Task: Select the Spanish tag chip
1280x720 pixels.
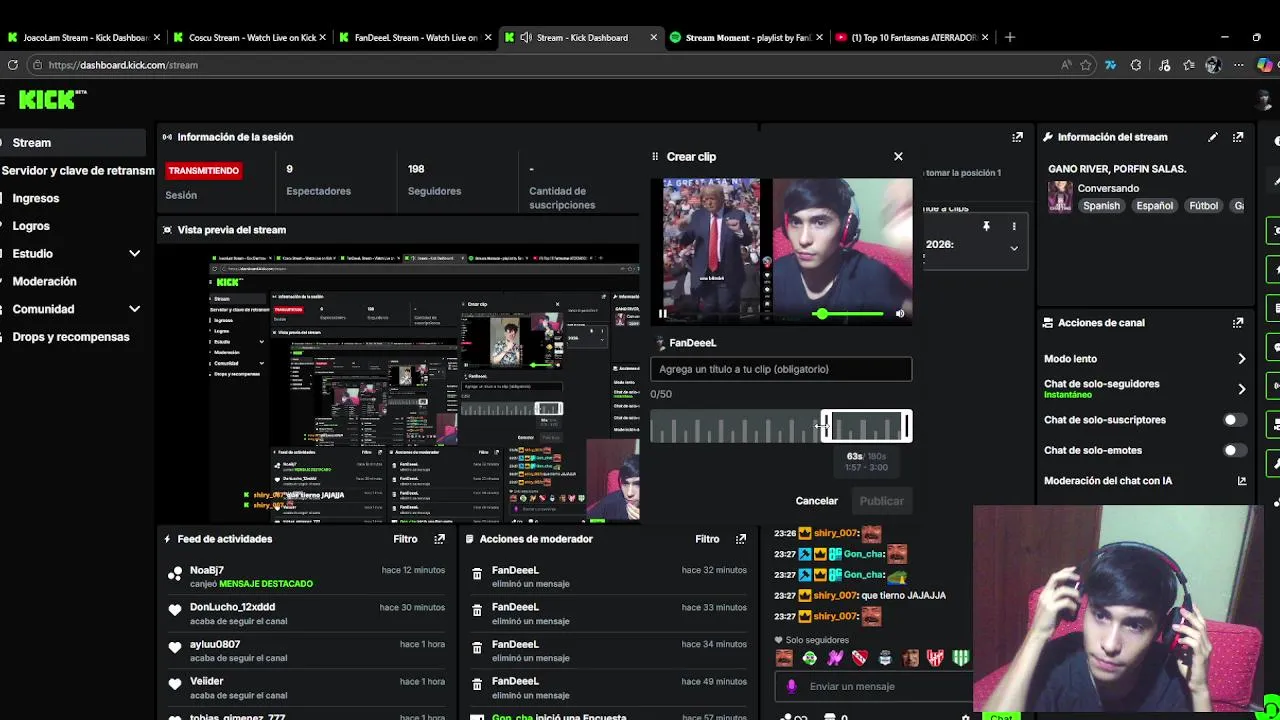Action: pyautogui.click(x=1101, y=206)
